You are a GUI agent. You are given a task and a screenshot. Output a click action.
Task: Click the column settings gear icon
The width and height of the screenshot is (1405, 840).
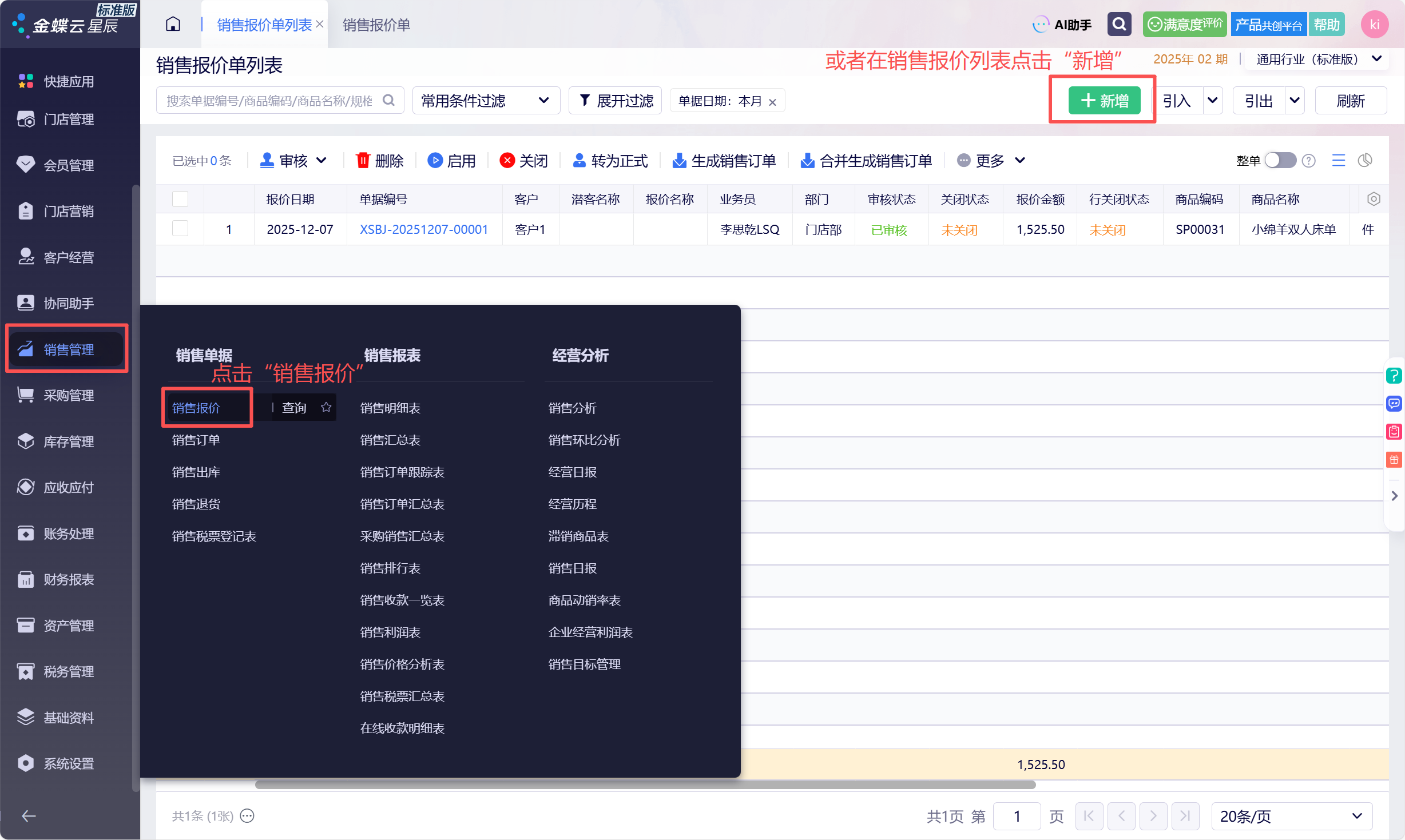pyautogui.click(x=1374, y=199)
